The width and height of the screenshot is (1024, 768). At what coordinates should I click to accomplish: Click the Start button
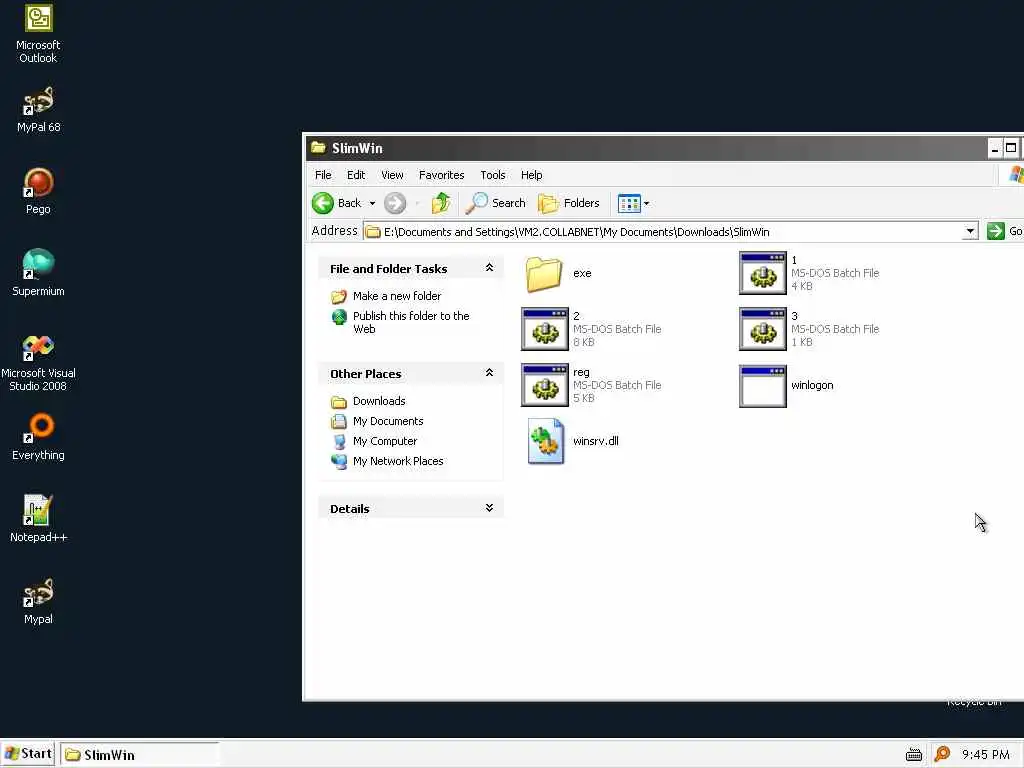point(27,754)
